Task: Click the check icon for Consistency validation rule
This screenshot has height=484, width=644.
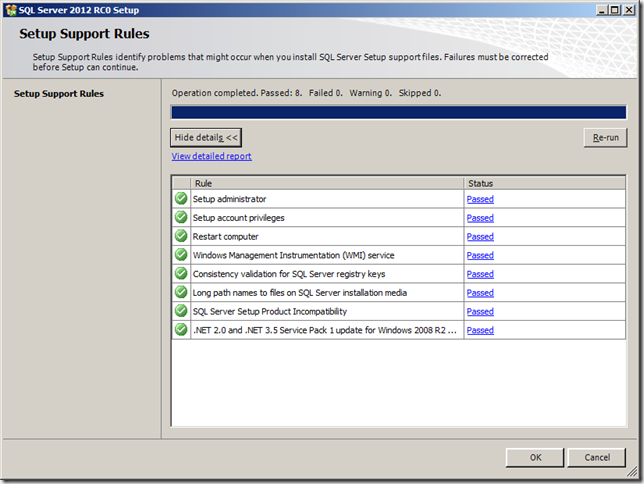Action: pos(181,274)
